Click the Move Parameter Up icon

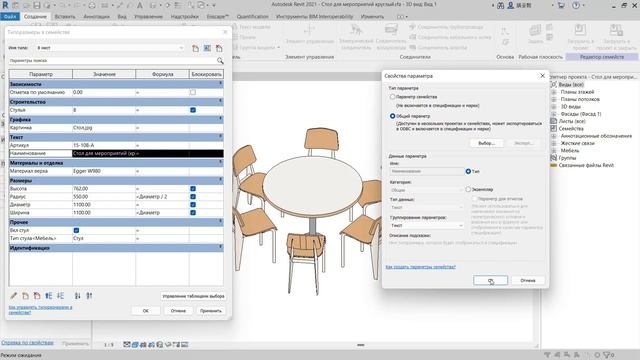click(x=49, y=296)
